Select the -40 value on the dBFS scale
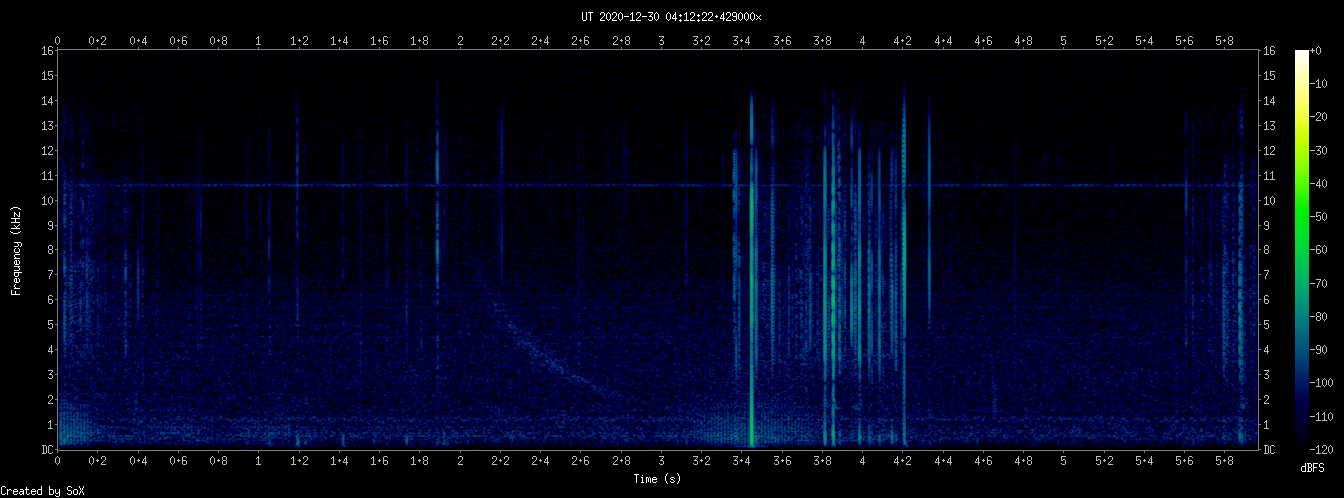This screenshot has height=498, width=1344. (x=1321, y=184)
